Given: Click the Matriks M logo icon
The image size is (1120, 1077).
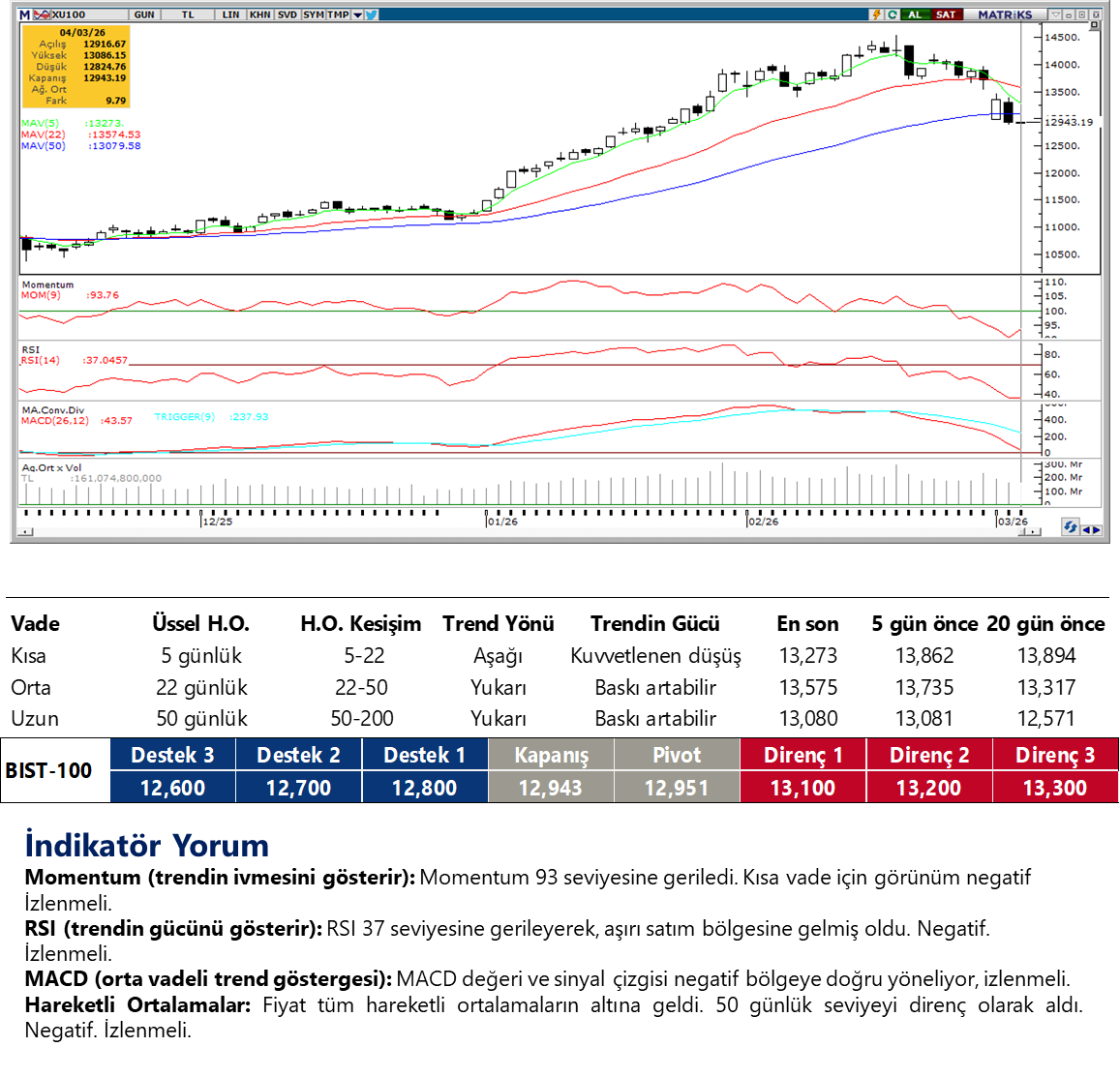Looking at the screenshot, I should click(24, 15).
